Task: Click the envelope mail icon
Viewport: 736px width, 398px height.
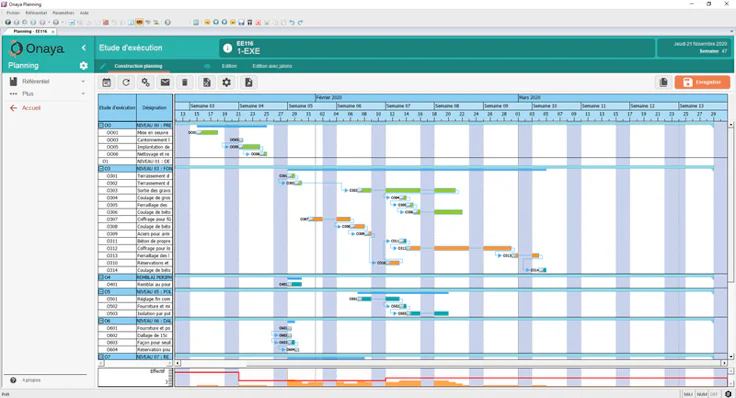Action: 165,83
